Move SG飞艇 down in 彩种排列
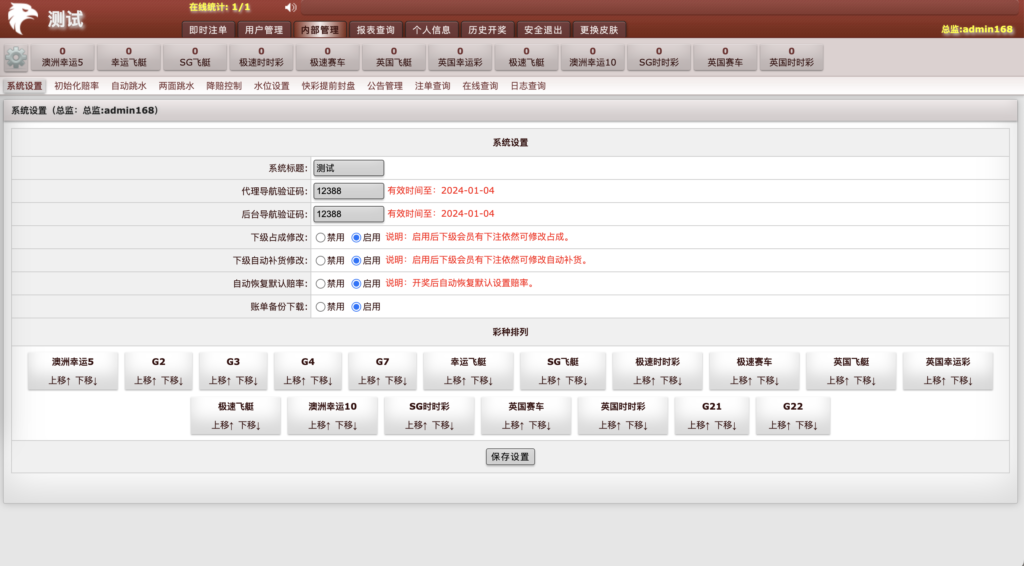Image resolution: width=1024 pixels, height=566 pixels. click(577, 380)
